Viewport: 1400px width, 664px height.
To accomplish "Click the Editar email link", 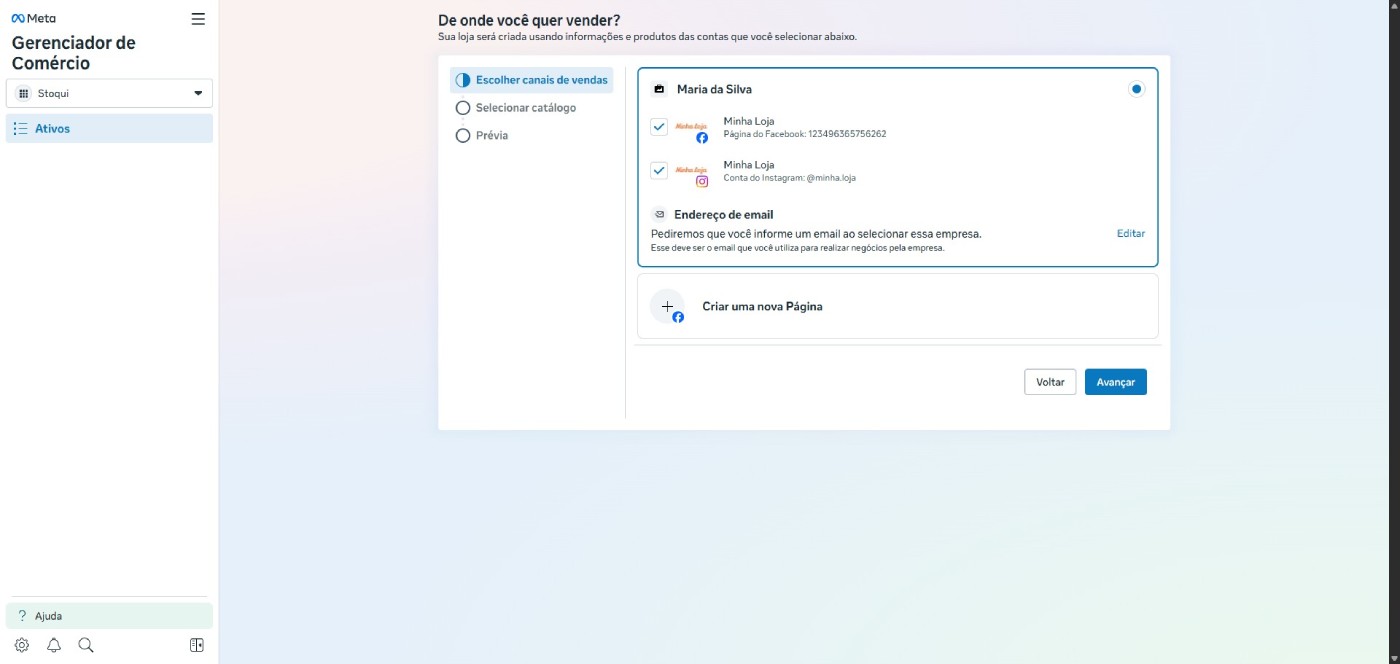I will click(x=1130, y=233).
